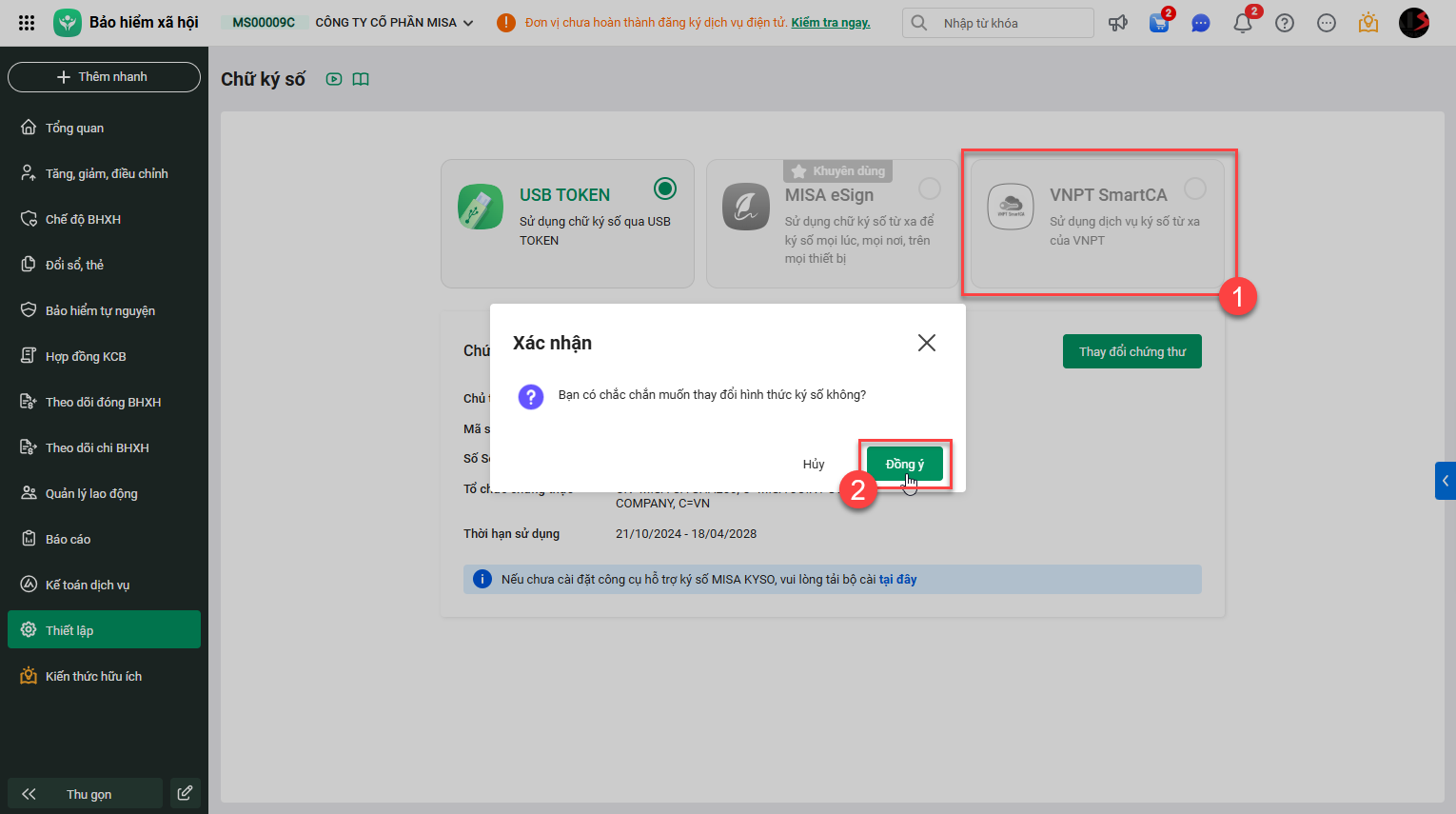Click the blue info icon in notice bar

click(x=482, y=579)
